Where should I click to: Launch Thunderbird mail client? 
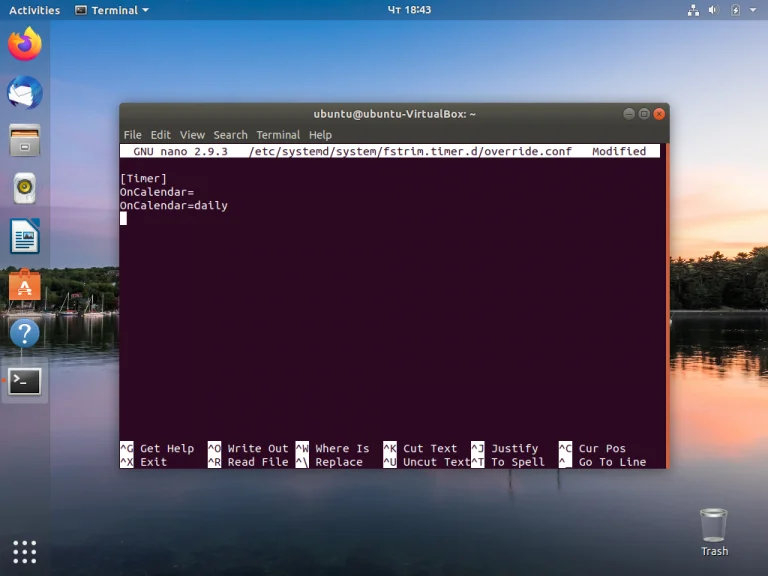pyautogui.click(x=25, y=92)
